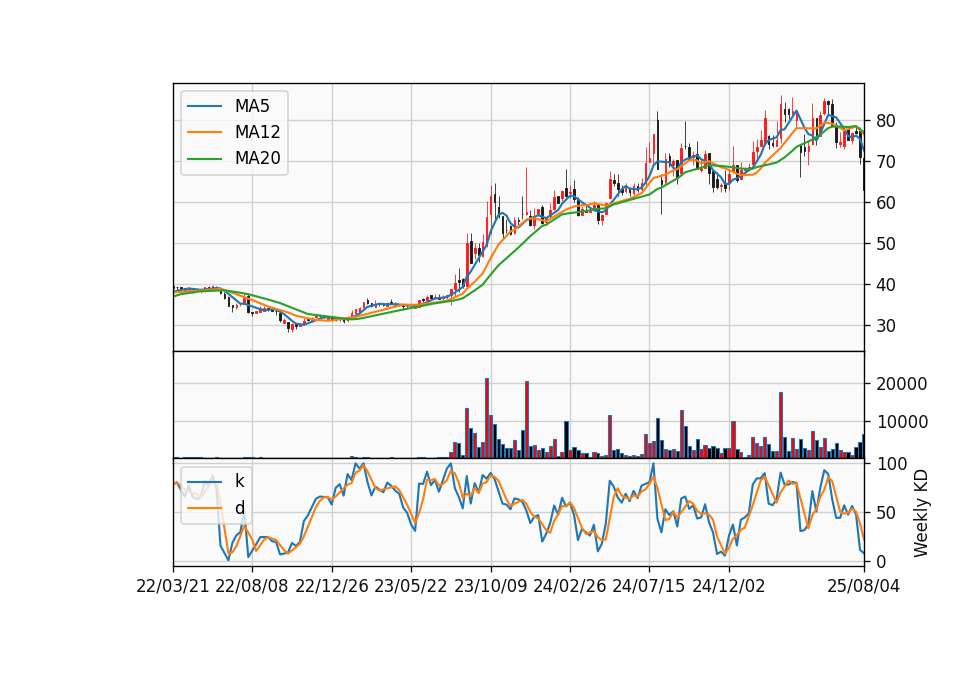
Task: Click the blue MA5 legend line sample
Action: click(204, 106)
